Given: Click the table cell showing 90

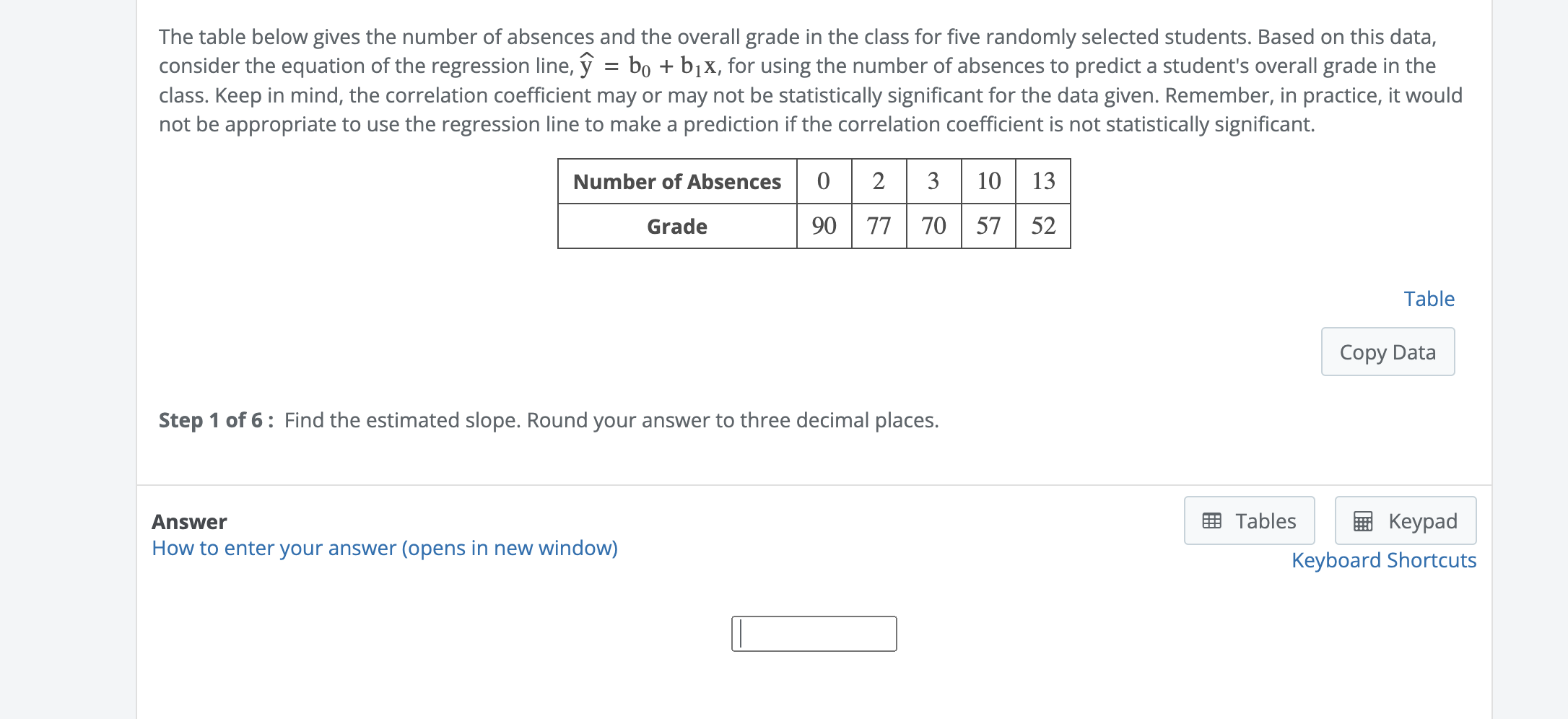Looking at the screenshot, I should [822, 226].
